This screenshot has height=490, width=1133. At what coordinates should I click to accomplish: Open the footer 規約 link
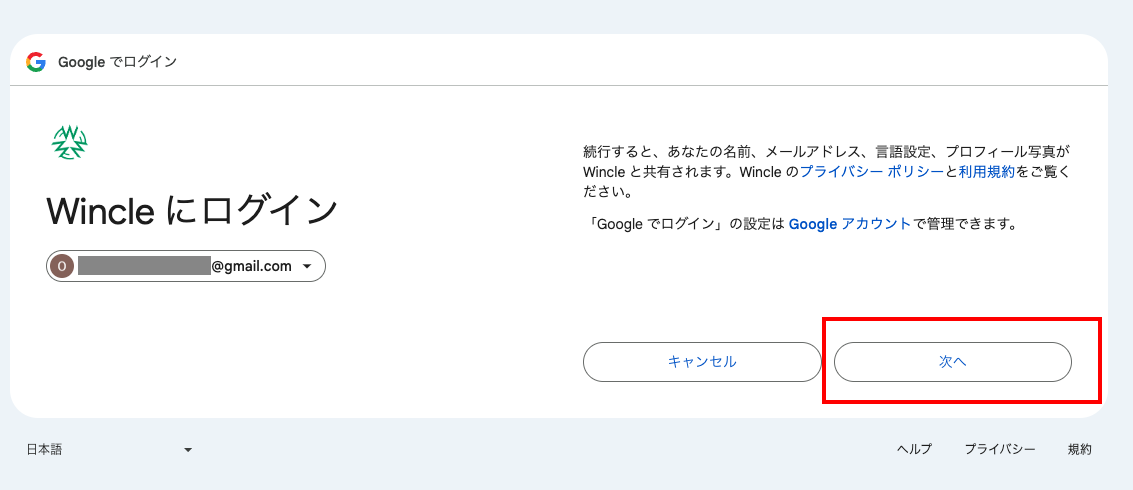pyautogui.click(x=1079, y=450)
